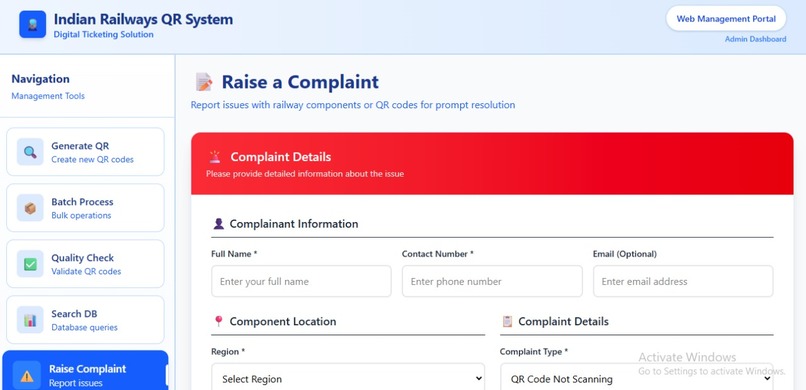Click the Raise Complaint warning icon
The height and width of the screenshot is (390, 806).
(x=27, y=376)
